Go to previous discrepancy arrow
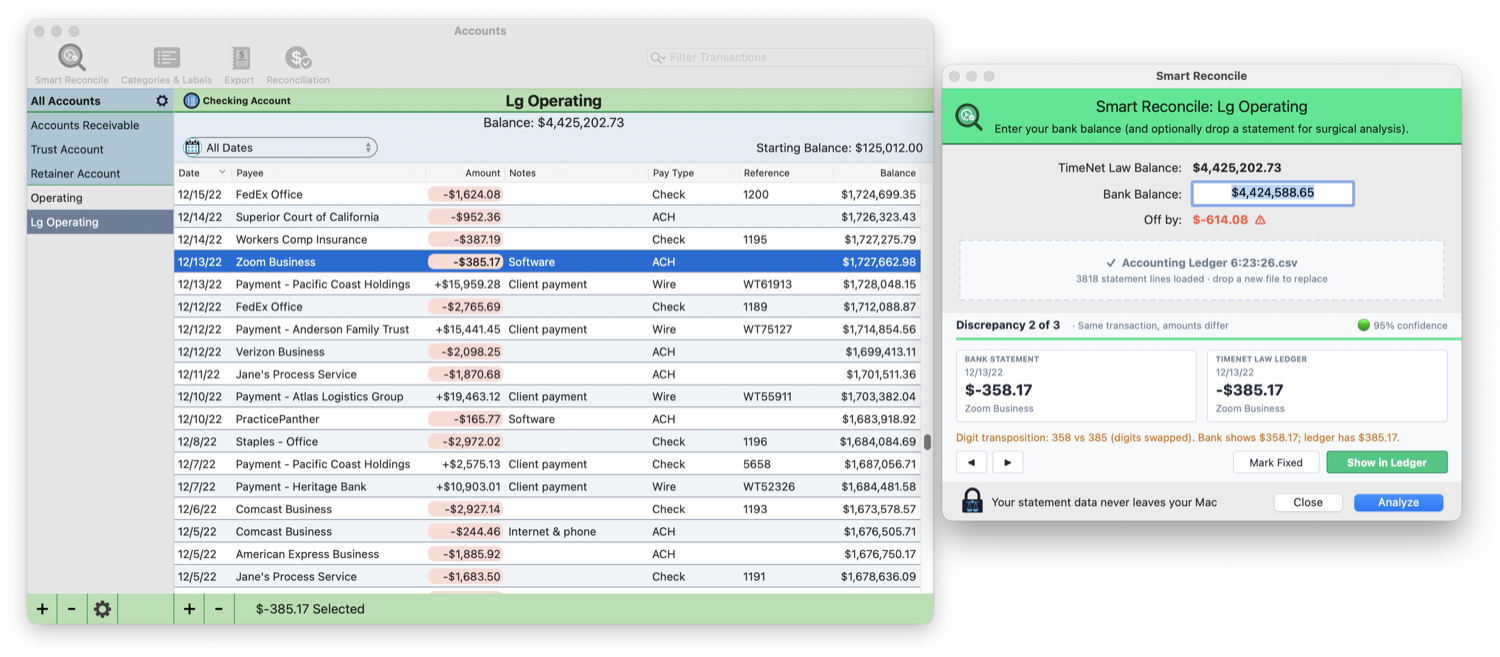This screenshot has height=657, width=1500. tap(971, 463)
